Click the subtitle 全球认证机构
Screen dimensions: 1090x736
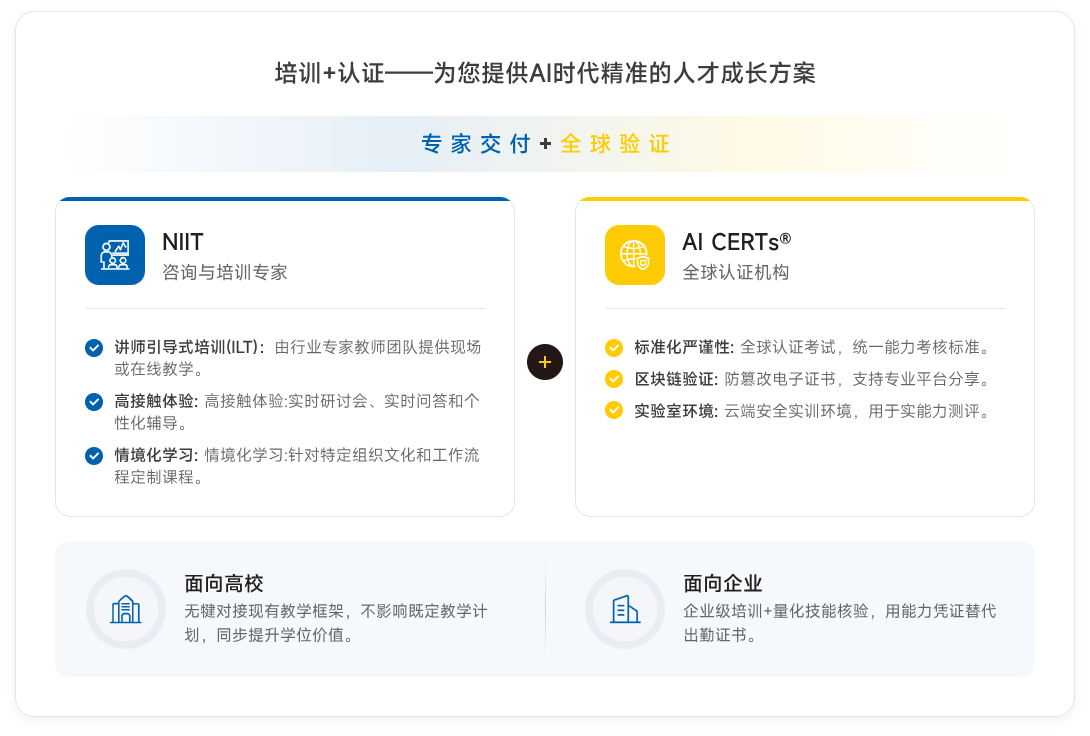click(735, 272)
